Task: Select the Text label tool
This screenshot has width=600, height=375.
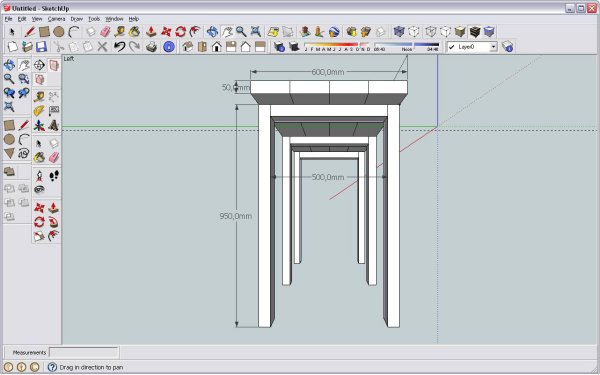Action: coord(54,111)
